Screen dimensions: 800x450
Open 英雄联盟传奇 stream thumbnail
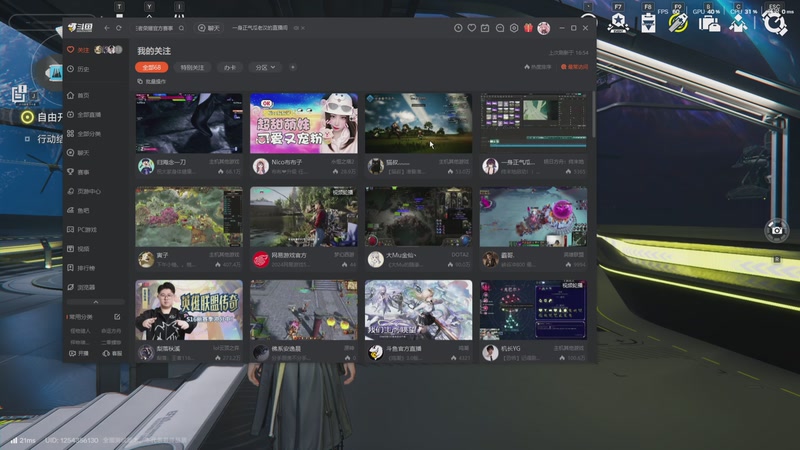click(189, 310)
